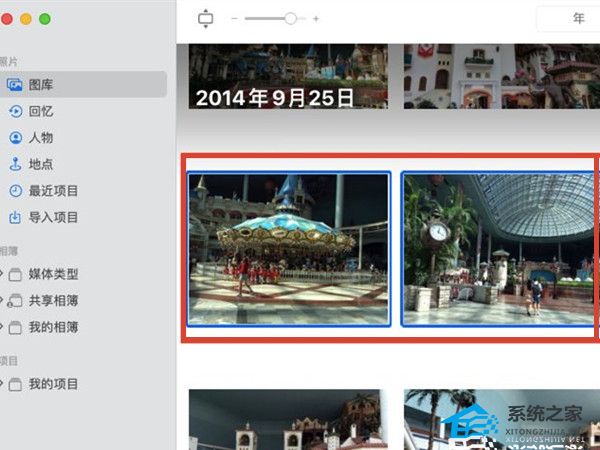This screenshot has height=450, width=600.
Task: Click the thumbnail zoom slider knob
Action: pos(290,18)
